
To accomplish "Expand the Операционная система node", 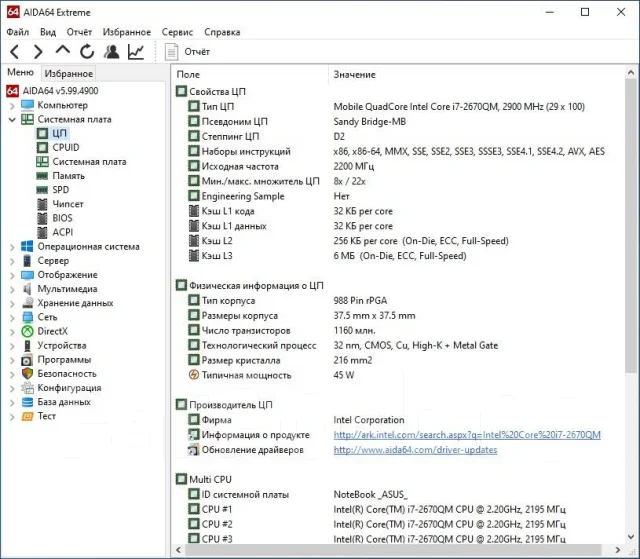I will 12,247.
